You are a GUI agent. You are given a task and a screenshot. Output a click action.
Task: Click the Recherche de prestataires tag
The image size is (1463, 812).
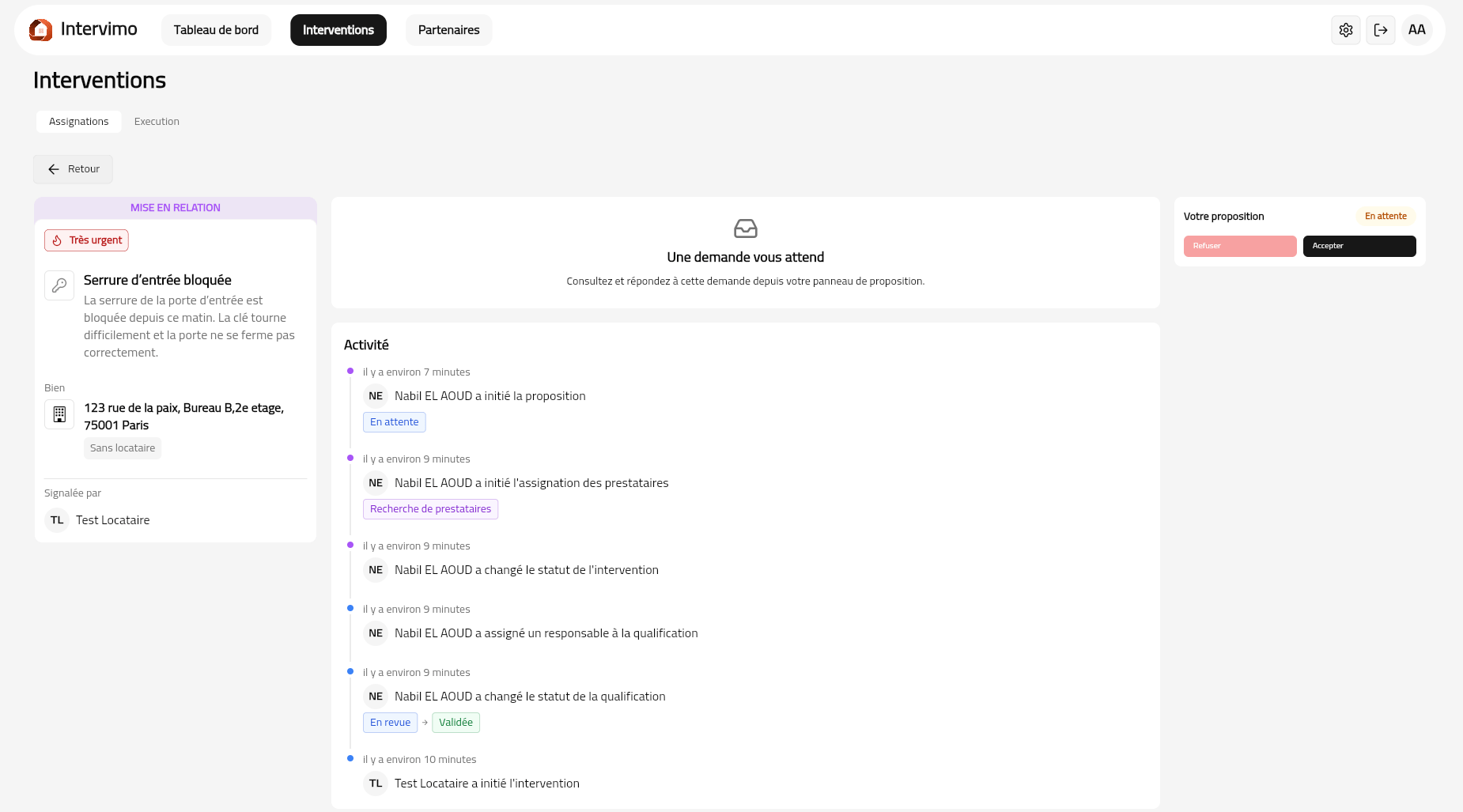[430, 509]
